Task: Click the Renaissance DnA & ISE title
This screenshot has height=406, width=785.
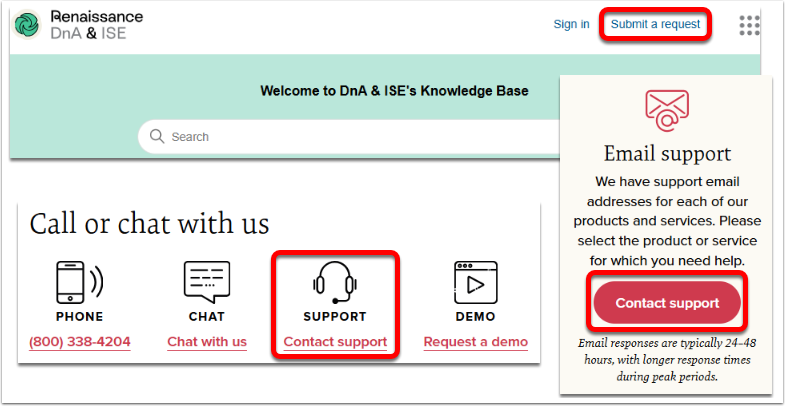Action: pos(97,25)
